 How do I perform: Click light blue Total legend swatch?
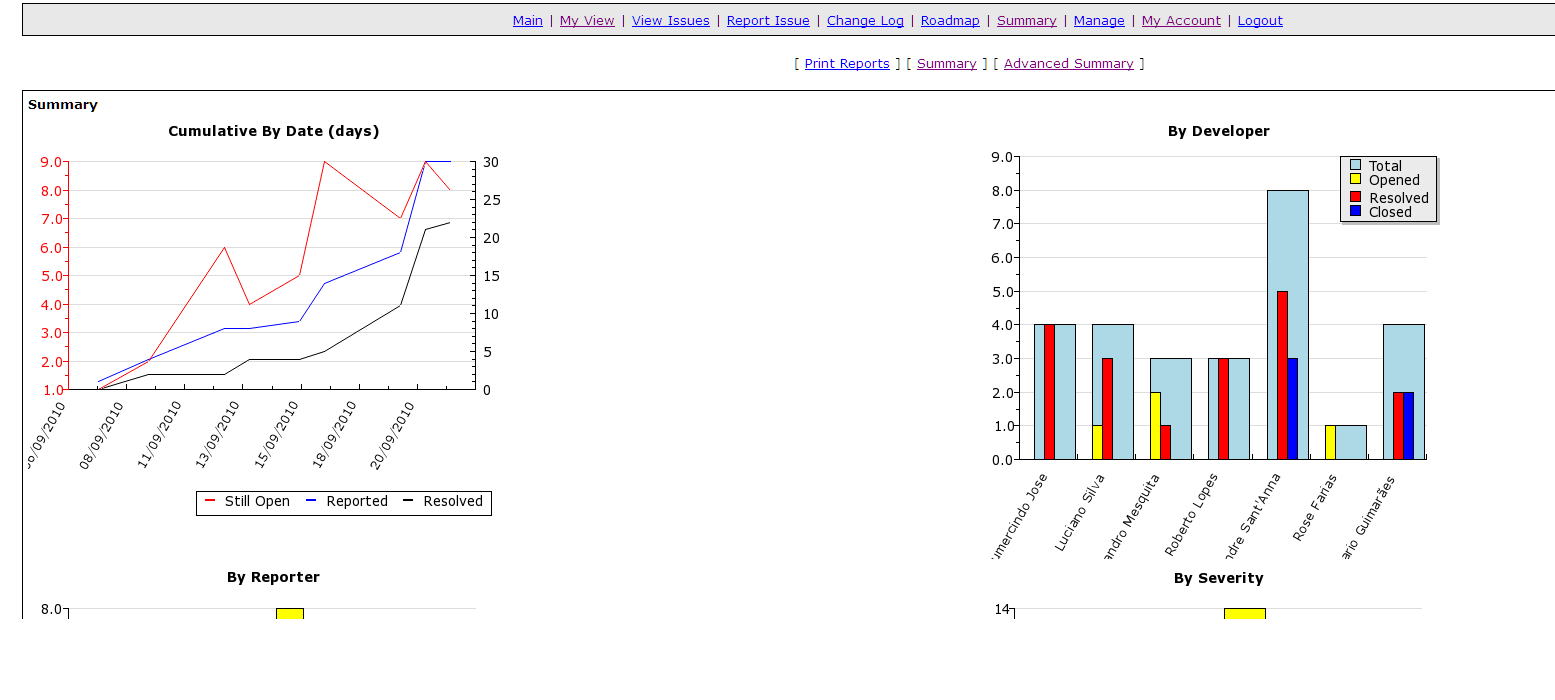click(x=1355, y=165)
